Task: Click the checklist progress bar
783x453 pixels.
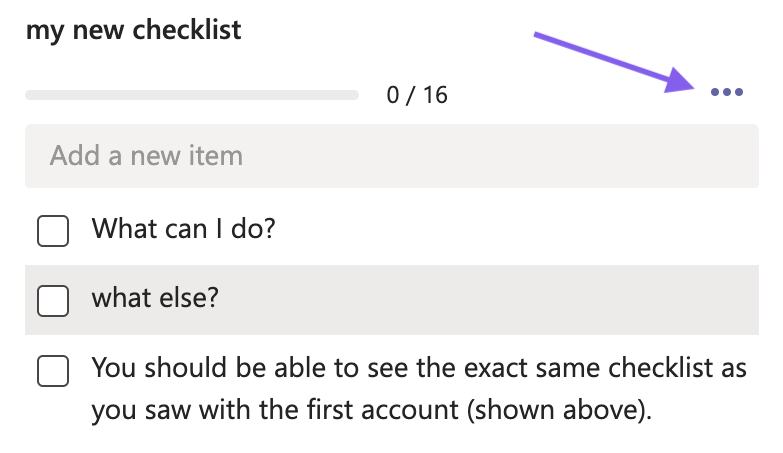Action: [x=192, y=95]
